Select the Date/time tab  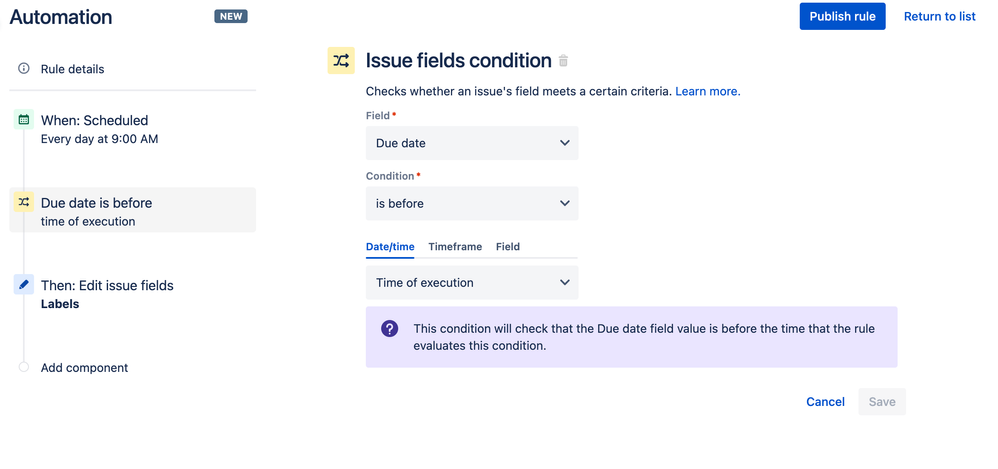point(390,247)
